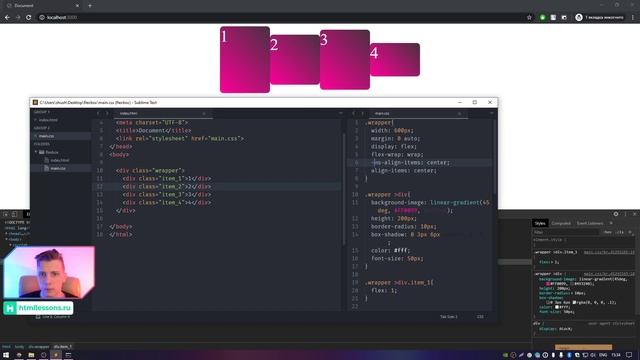Show more DevTools sidebar tabs chevron
The image size is (640, 360).
(x=611, y=223)
